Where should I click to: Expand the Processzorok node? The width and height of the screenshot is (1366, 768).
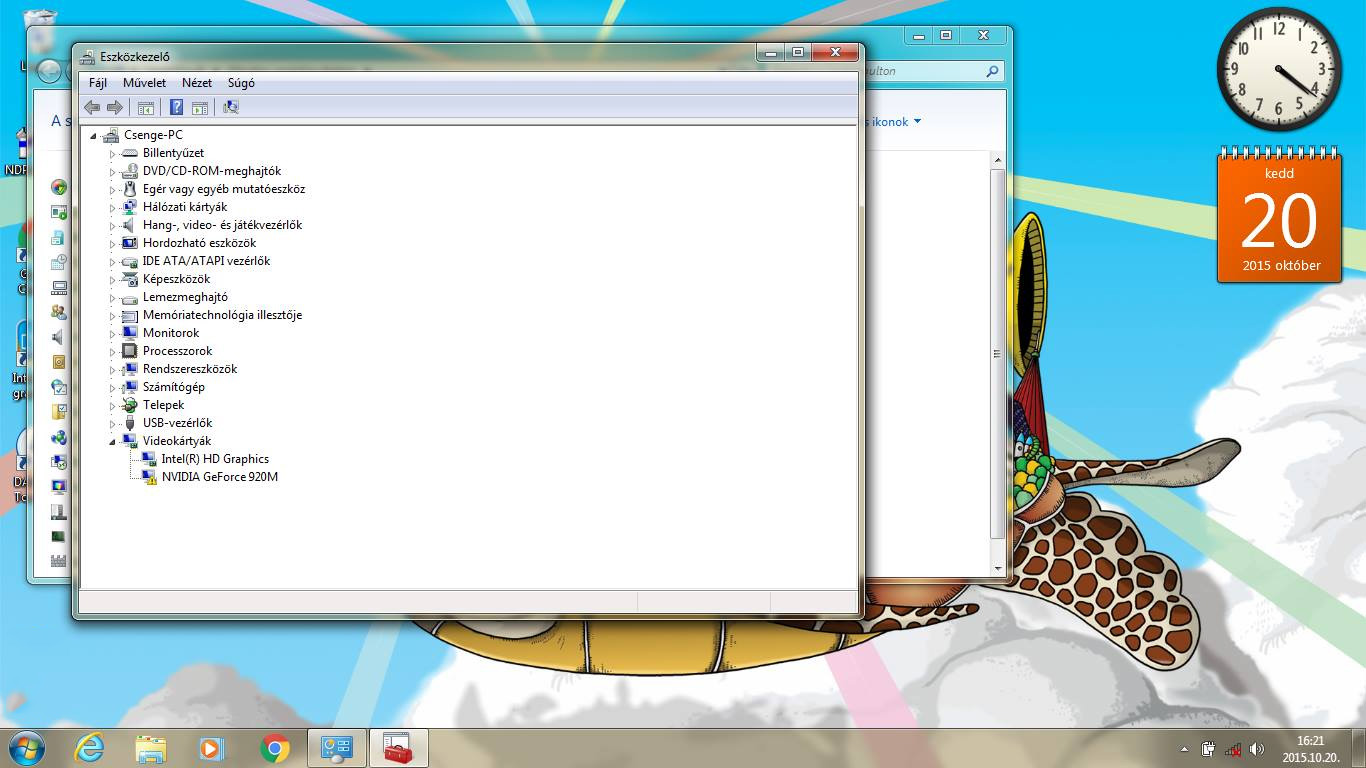pyautogui.click(x=112, y=352)
